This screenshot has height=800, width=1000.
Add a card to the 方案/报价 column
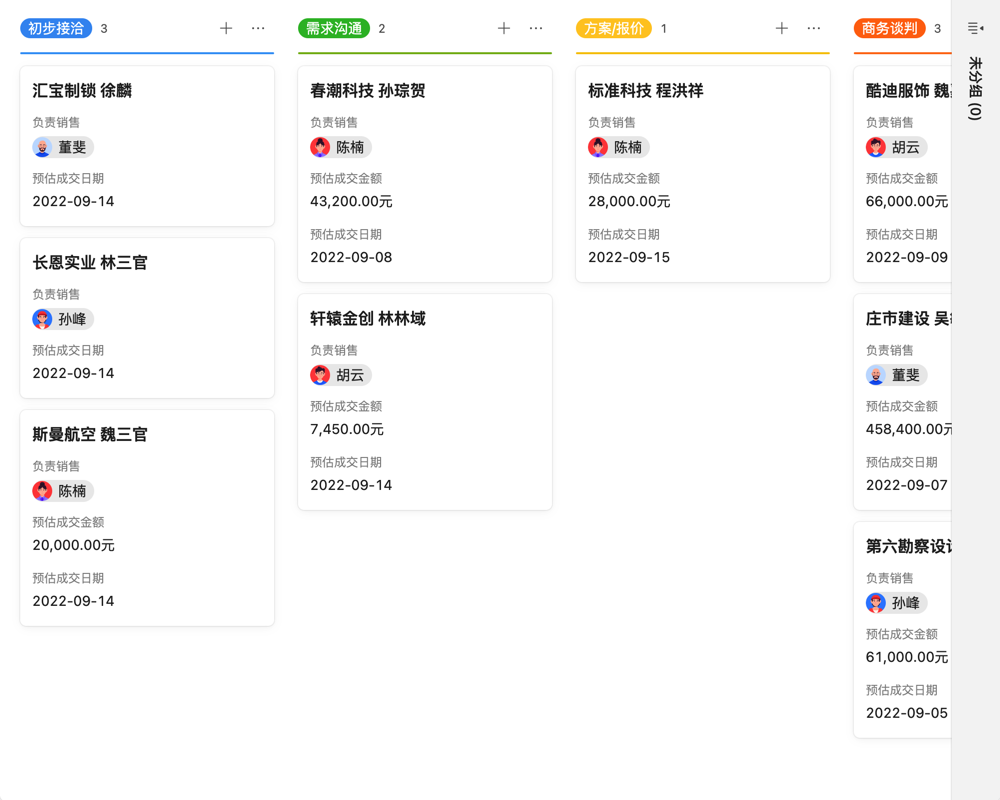click(x=781, y=29)
